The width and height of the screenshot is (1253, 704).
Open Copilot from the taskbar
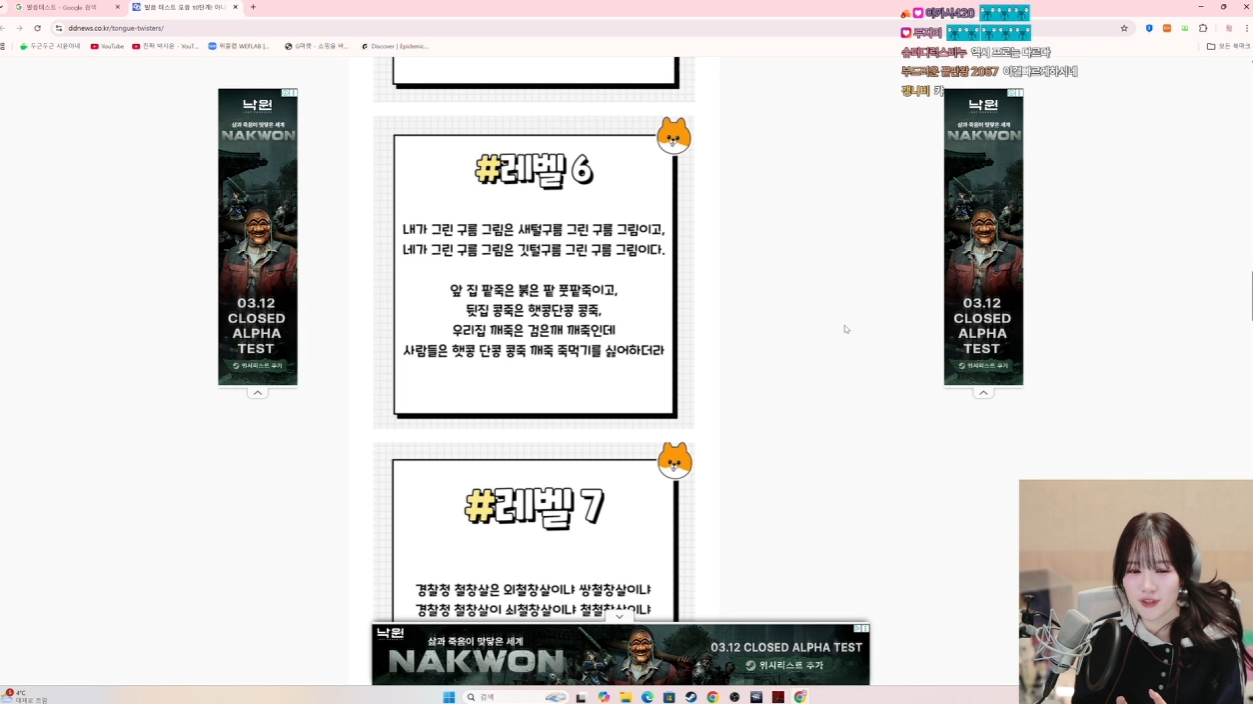pos(603,697)
